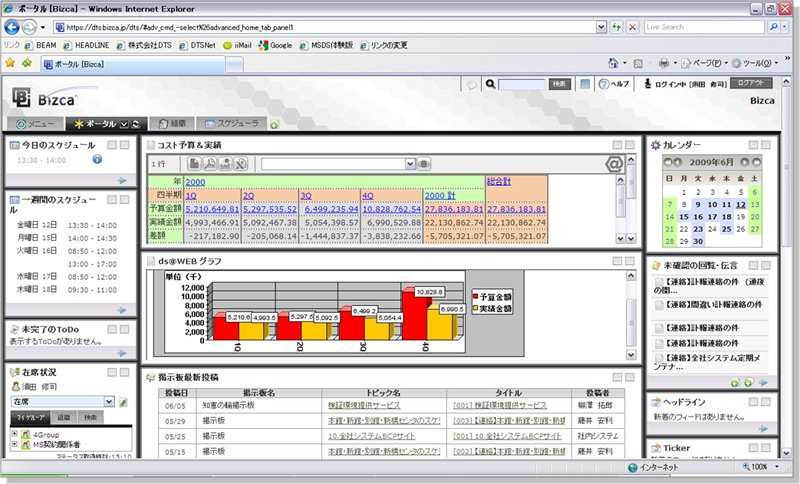The width and height of the screenshot is (800, 484).
Task: Click the blue layout square icon in header
Action: (585, 84)
